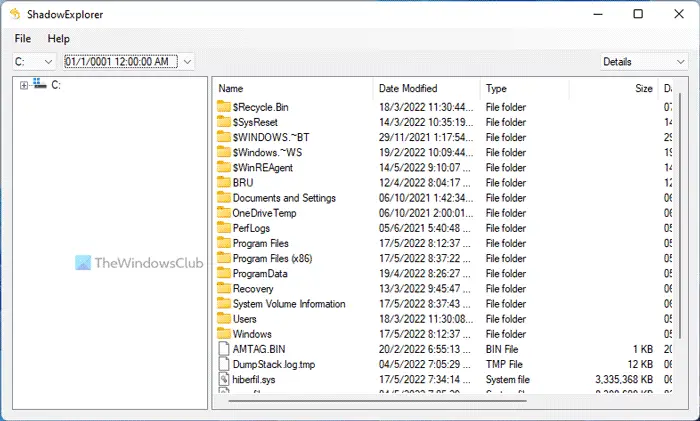Click the $WINDOWS.~BT folder icon
The width and height of the screenshot is (700, 421).
[x=224, y=137]
